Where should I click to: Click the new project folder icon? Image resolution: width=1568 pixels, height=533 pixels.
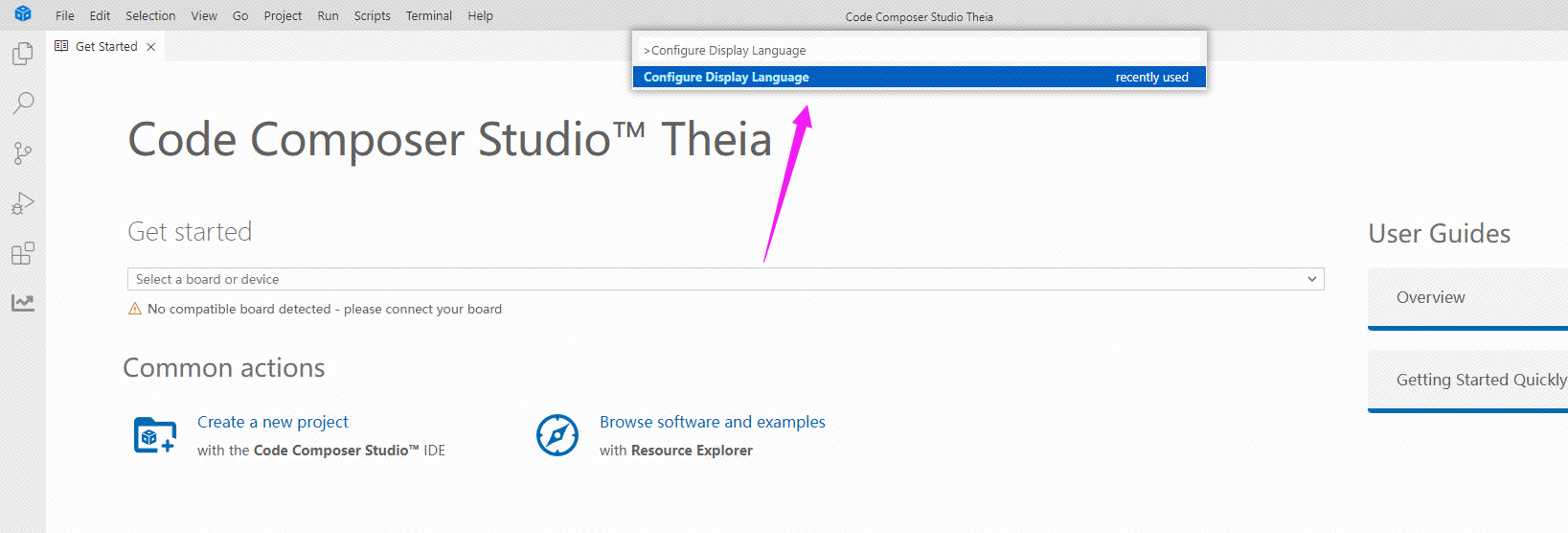pos(155,435)
